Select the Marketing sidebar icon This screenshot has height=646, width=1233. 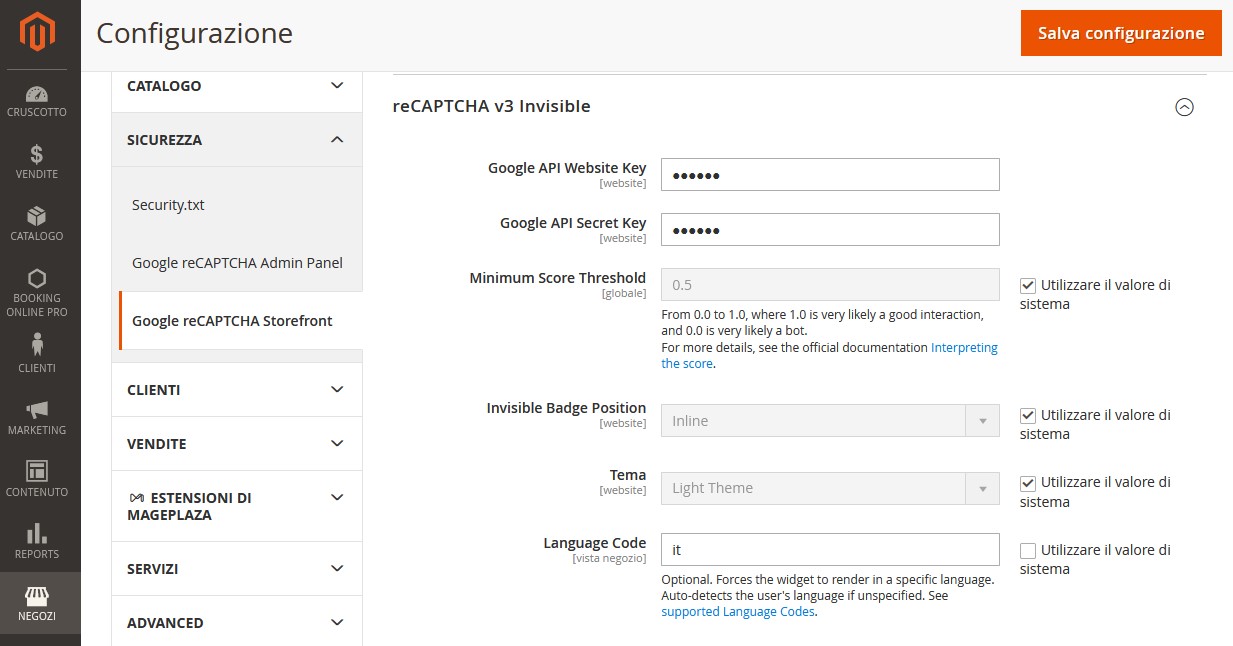click(37, 414)
